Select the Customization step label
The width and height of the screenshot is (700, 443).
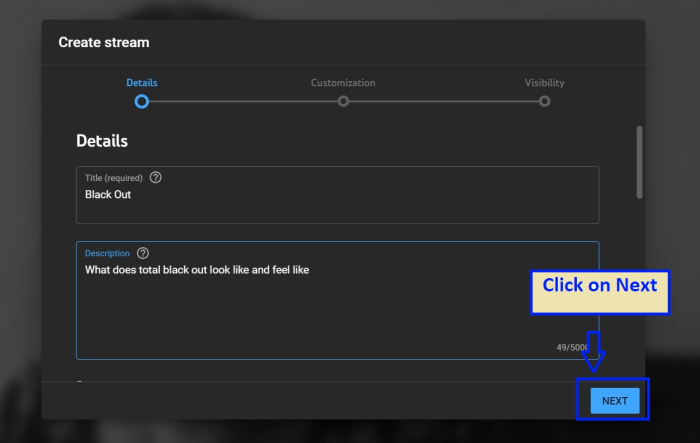pyautogui.click(x=343, y=83)
